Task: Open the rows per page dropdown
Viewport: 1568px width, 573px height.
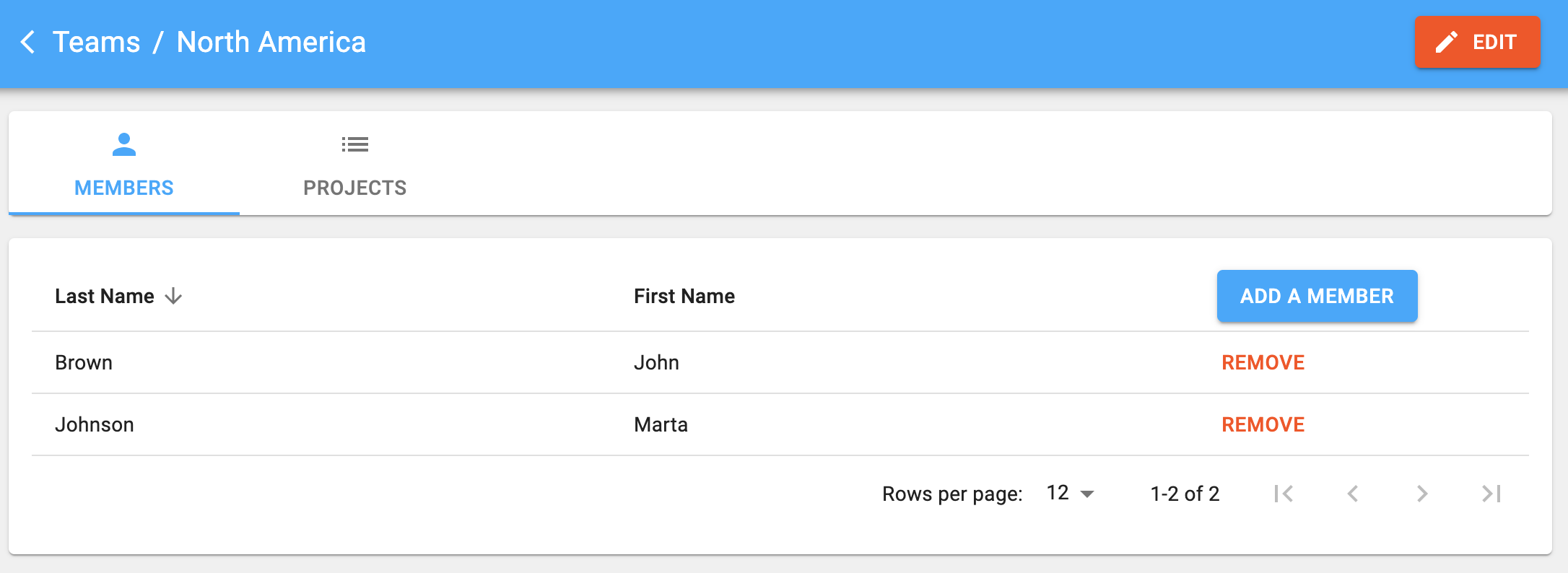Action: tap(1071, 494)
